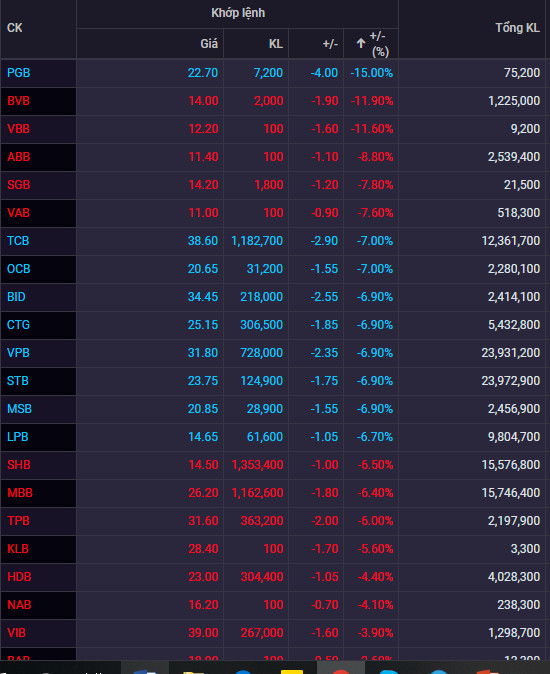Click SGB matched volume 1,800

[269, 184]
